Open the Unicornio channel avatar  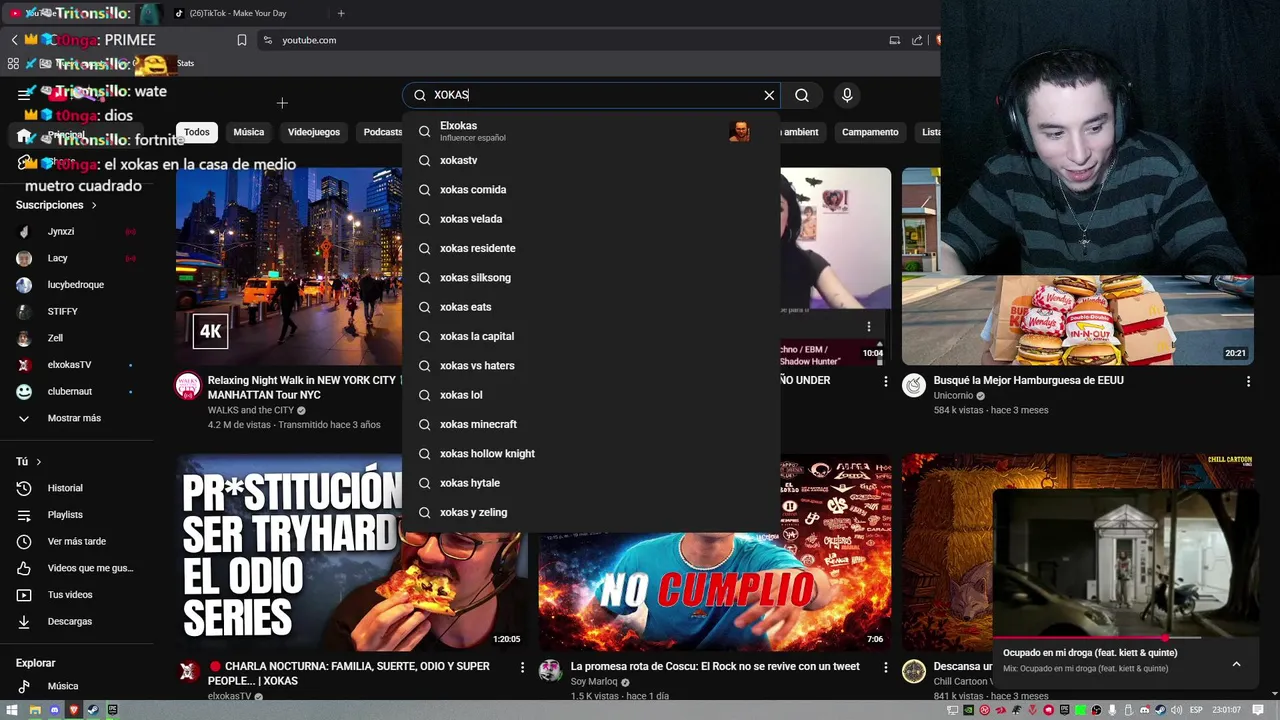tap(914, 386)
